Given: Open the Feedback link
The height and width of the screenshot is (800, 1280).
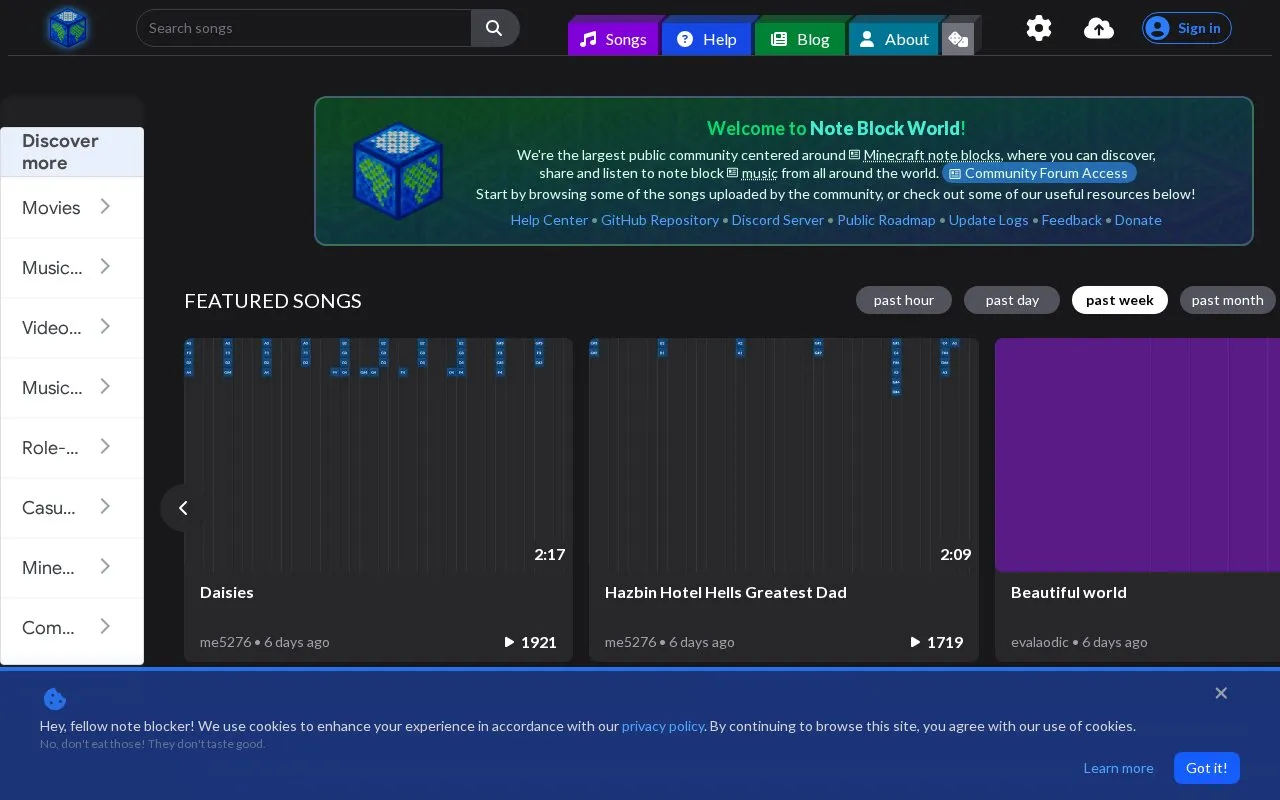Looking at the screenshot, I should pyautogui.click(x=1071, y=220).
